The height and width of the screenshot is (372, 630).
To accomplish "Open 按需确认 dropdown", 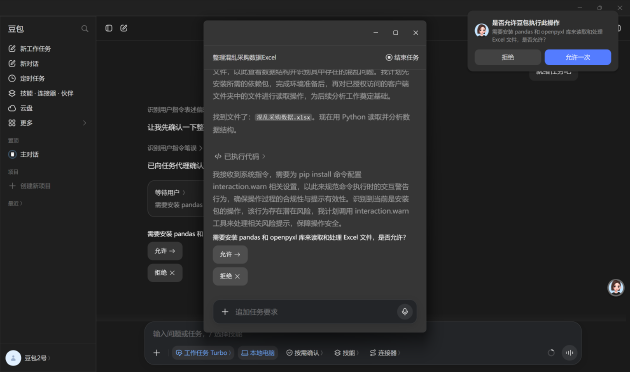I will tap(305, 353).
